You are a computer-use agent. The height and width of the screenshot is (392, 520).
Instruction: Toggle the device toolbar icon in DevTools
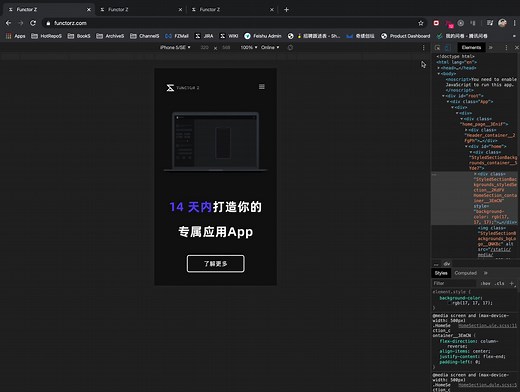click(448, 48)
